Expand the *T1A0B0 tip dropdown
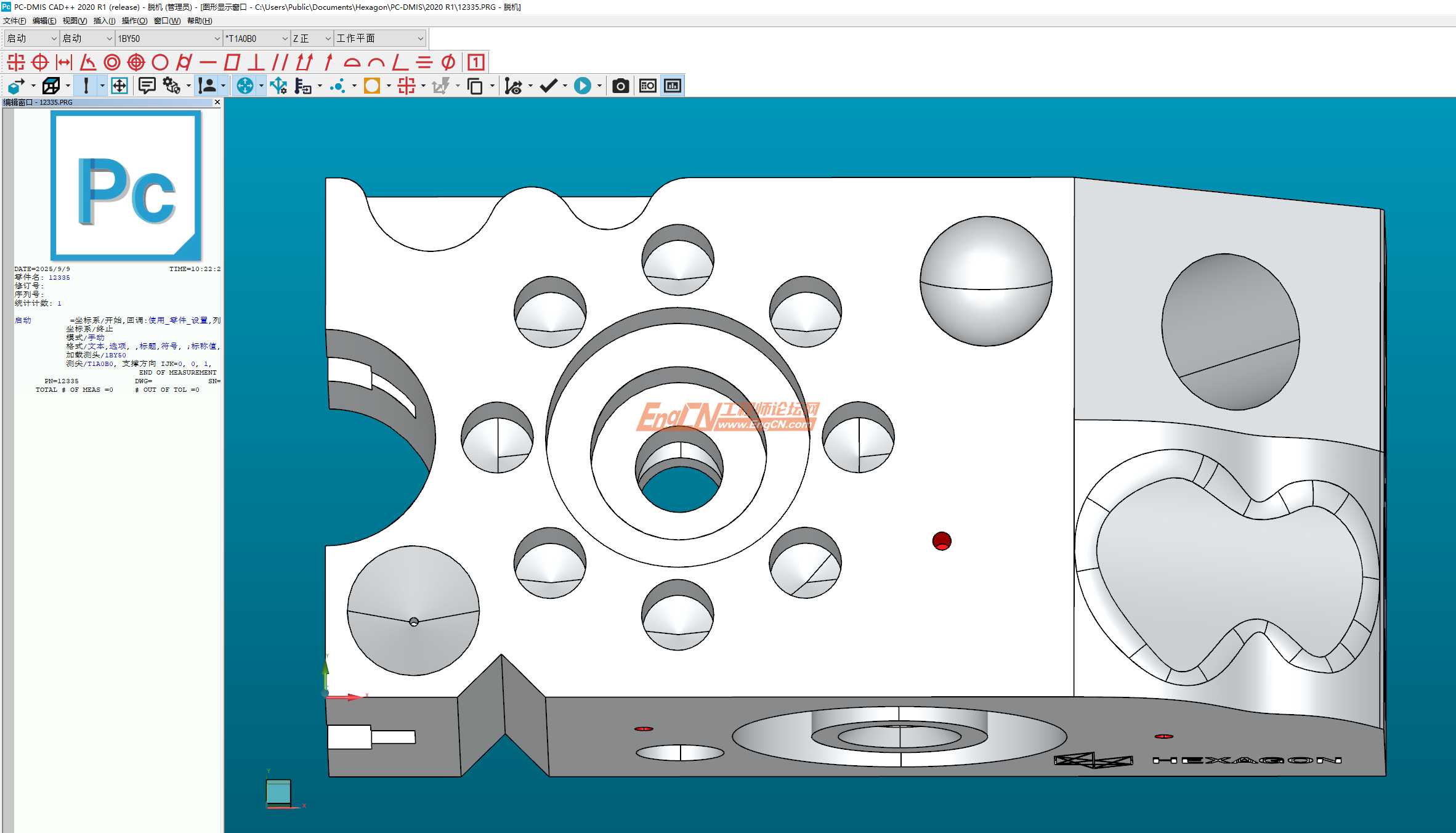Viewport: 1456px width, 833px height. [285, 38]
